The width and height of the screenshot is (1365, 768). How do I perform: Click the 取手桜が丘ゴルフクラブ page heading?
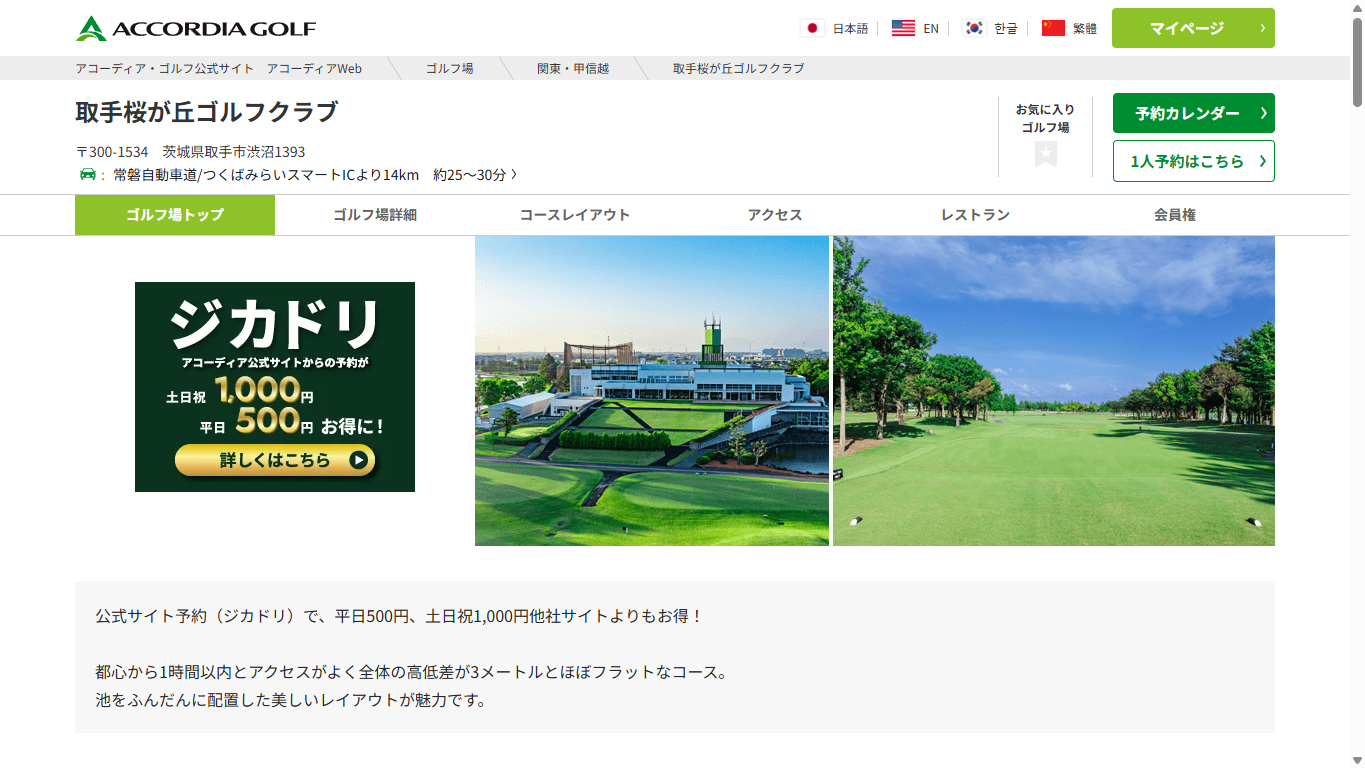[x=207, y=112]
